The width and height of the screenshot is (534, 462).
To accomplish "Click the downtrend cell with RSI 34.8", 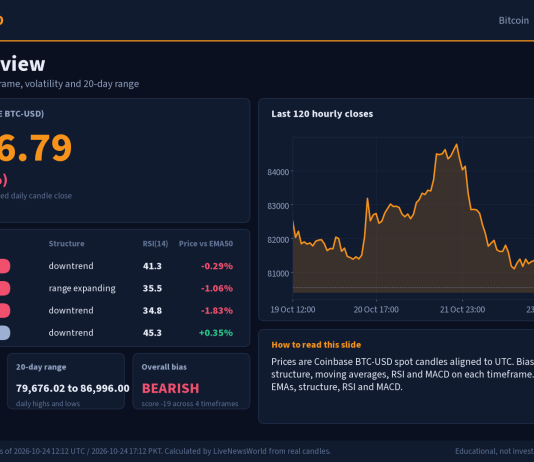I will (x=71, y=310).
